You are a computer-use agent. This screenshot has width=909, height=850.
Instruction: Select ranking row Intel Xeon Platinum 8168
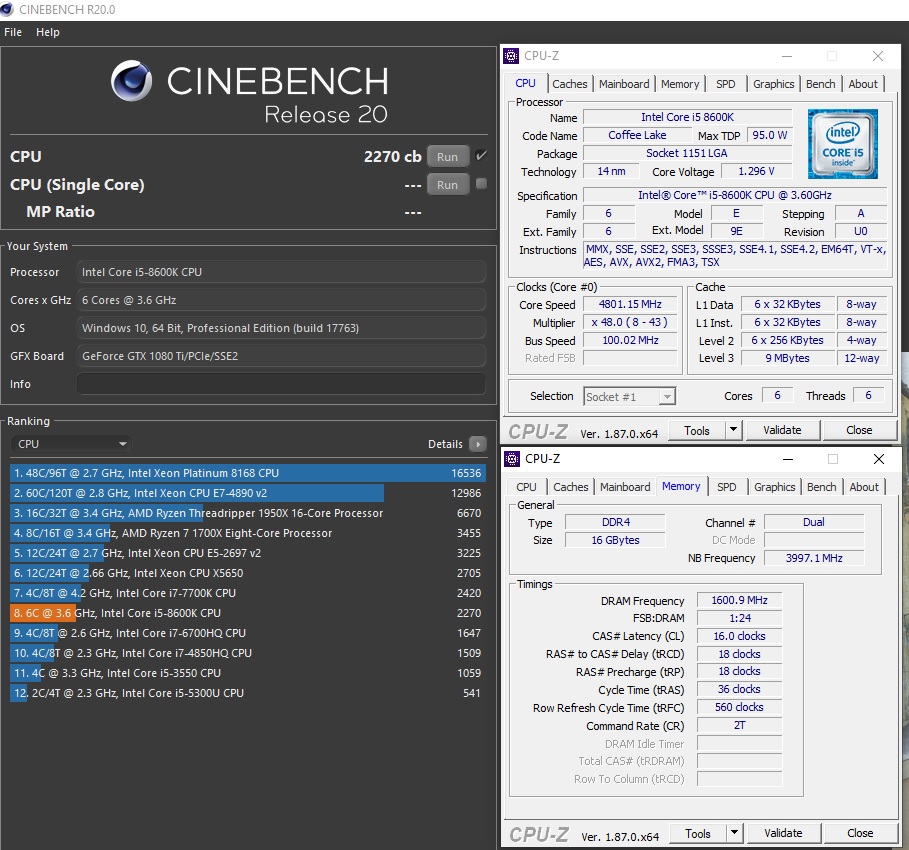(x=248, y=473)
